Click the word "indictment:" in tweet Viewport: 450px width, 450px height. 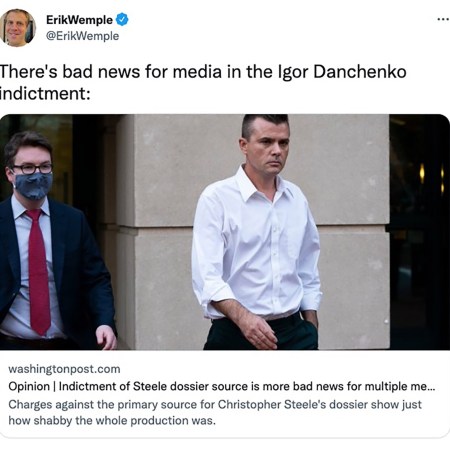(x=45, y=93)
